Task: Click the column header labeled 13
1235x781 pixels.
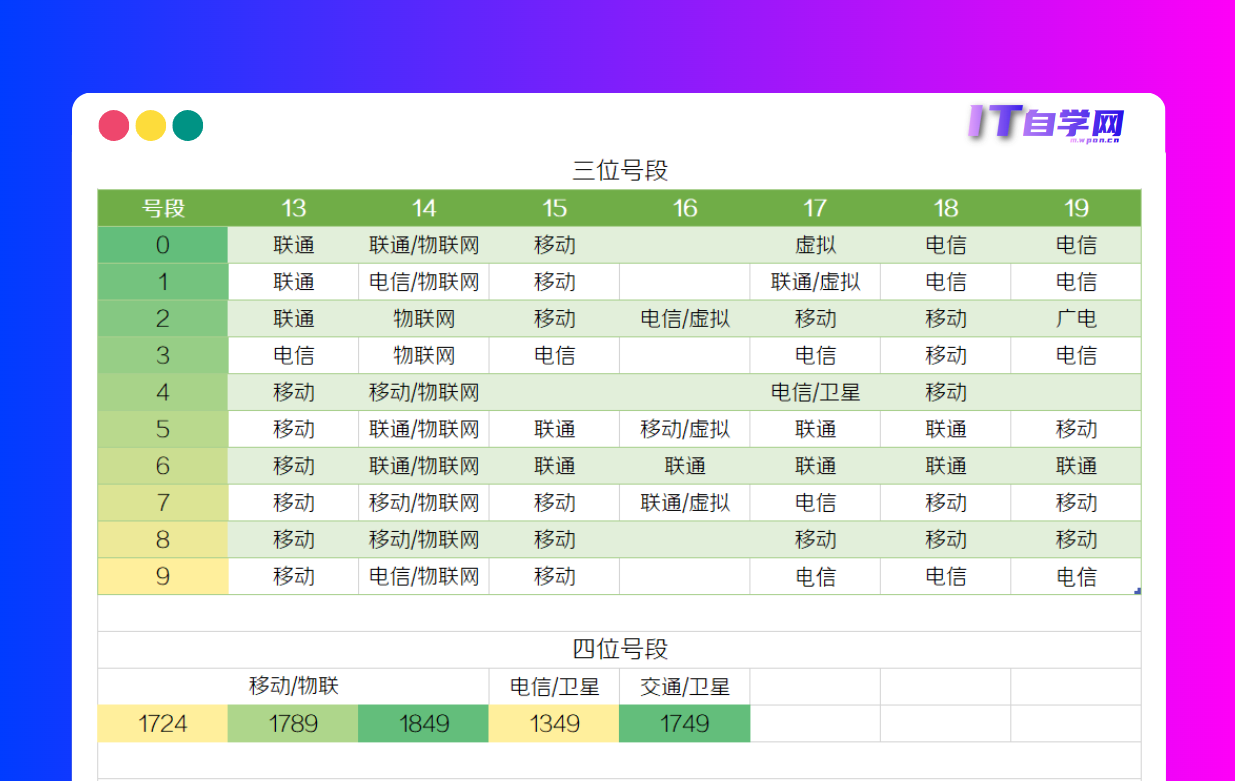Action: coord(293,209)
